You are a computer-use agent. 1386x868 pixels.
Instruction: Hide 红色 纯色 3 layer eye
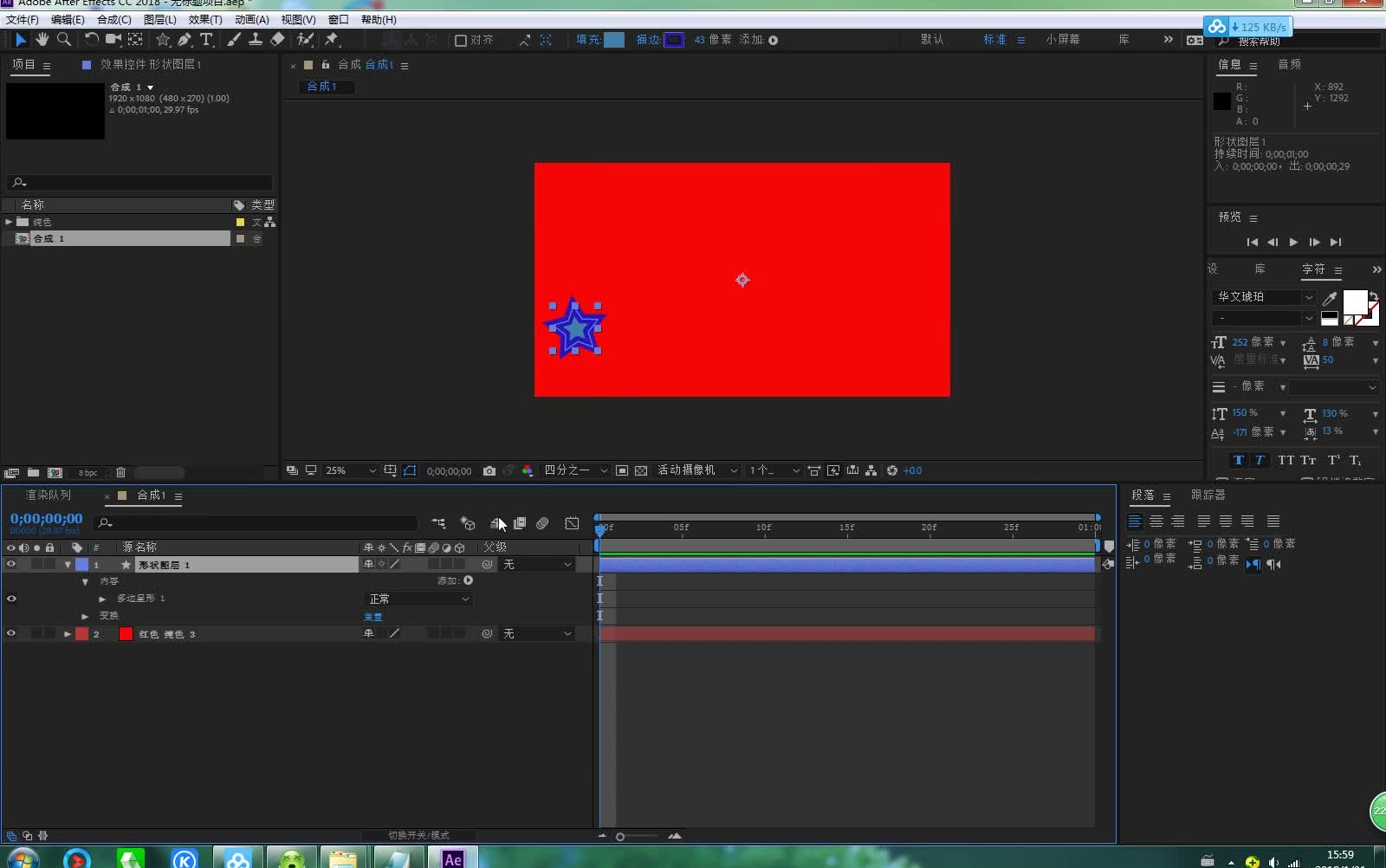pos(11,633)
